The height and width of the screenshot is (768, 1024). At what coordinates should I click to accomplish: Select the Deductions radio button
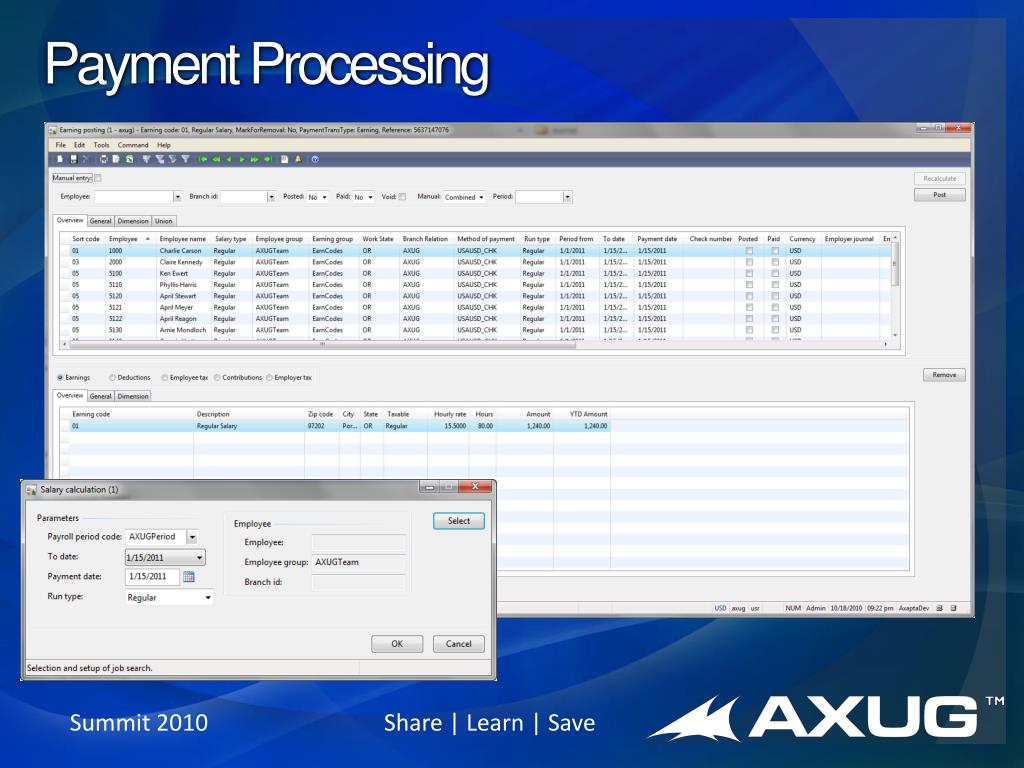(112, 377)
